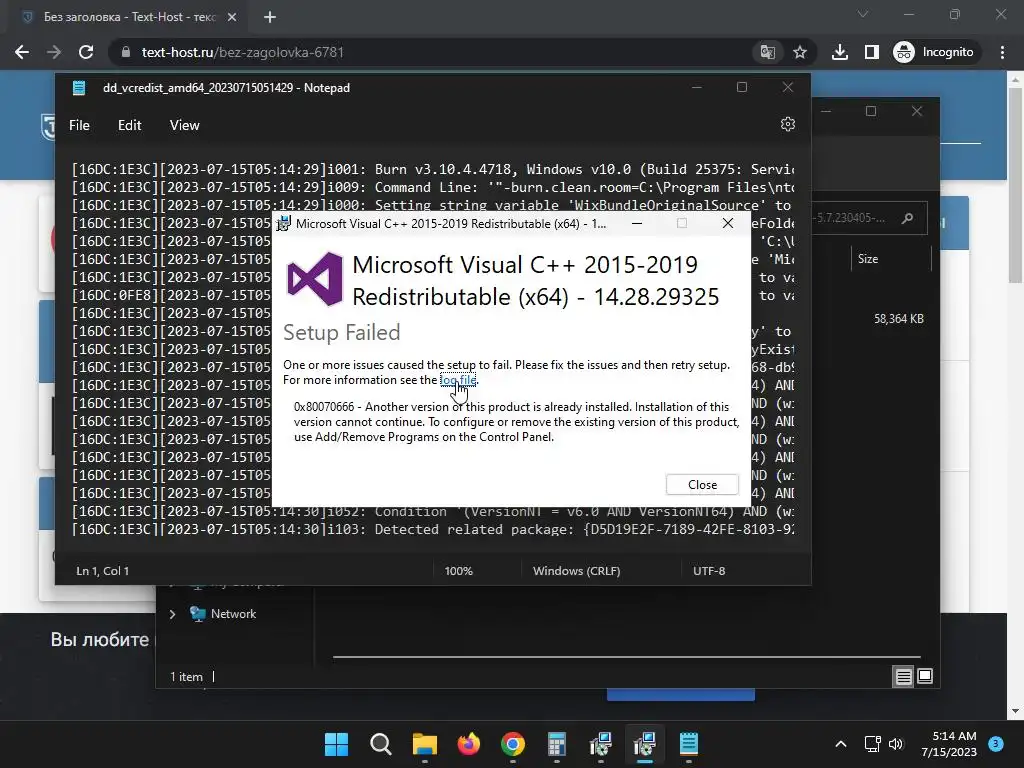Click the File Explorer search magnifier

pos(907,218)
